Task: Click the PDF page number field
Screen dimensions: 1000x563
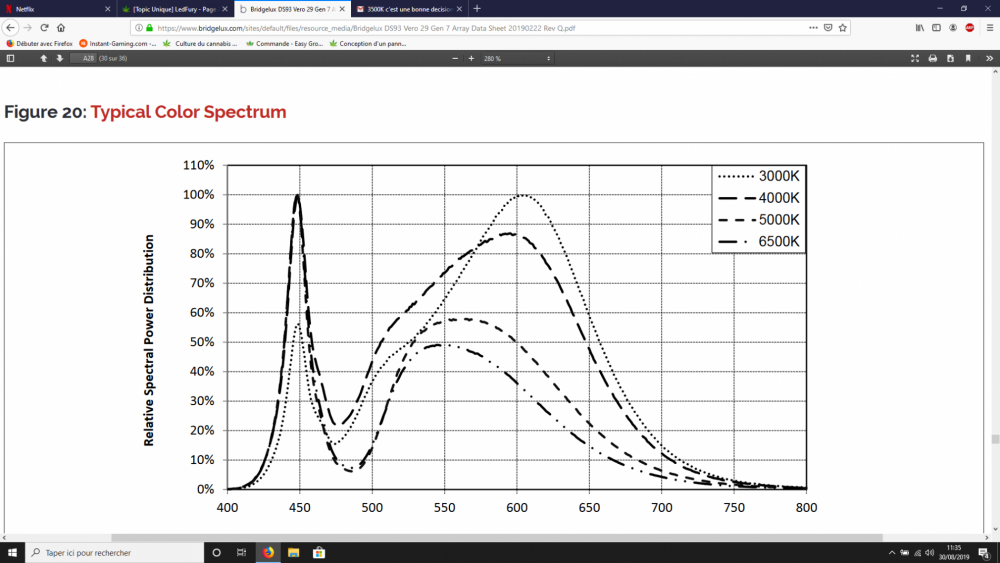Action: [x=83, y=58]
